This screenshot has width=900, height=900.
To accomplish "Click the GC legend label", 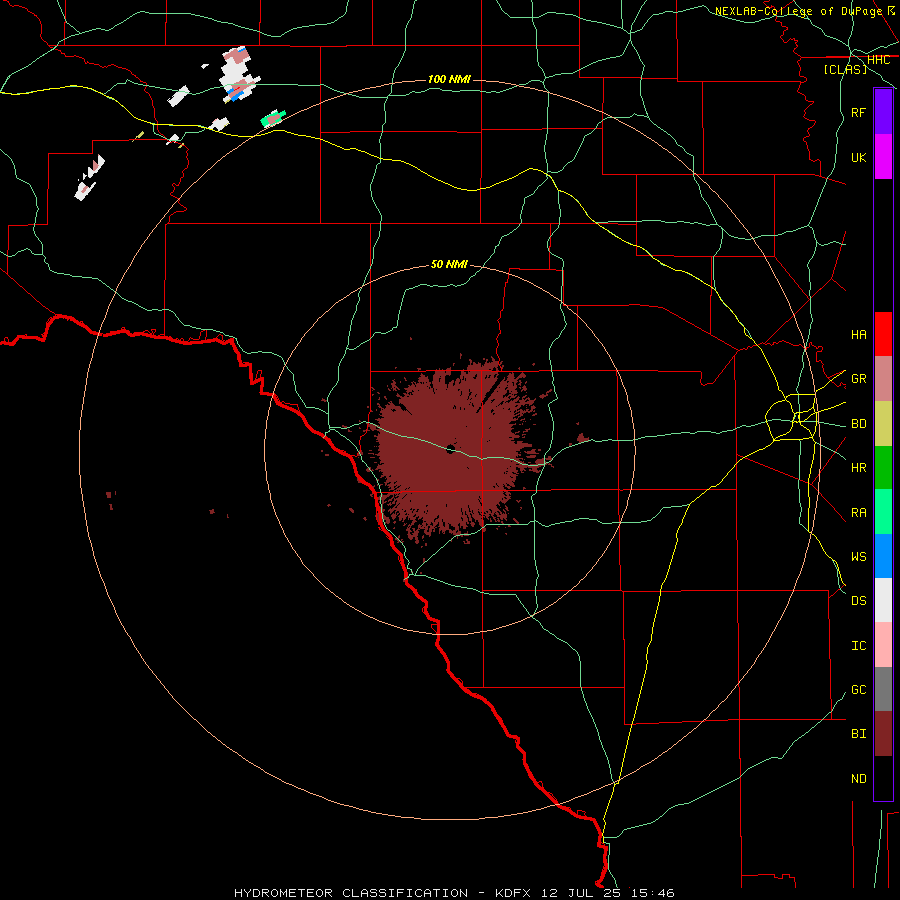I will point(859,690).
